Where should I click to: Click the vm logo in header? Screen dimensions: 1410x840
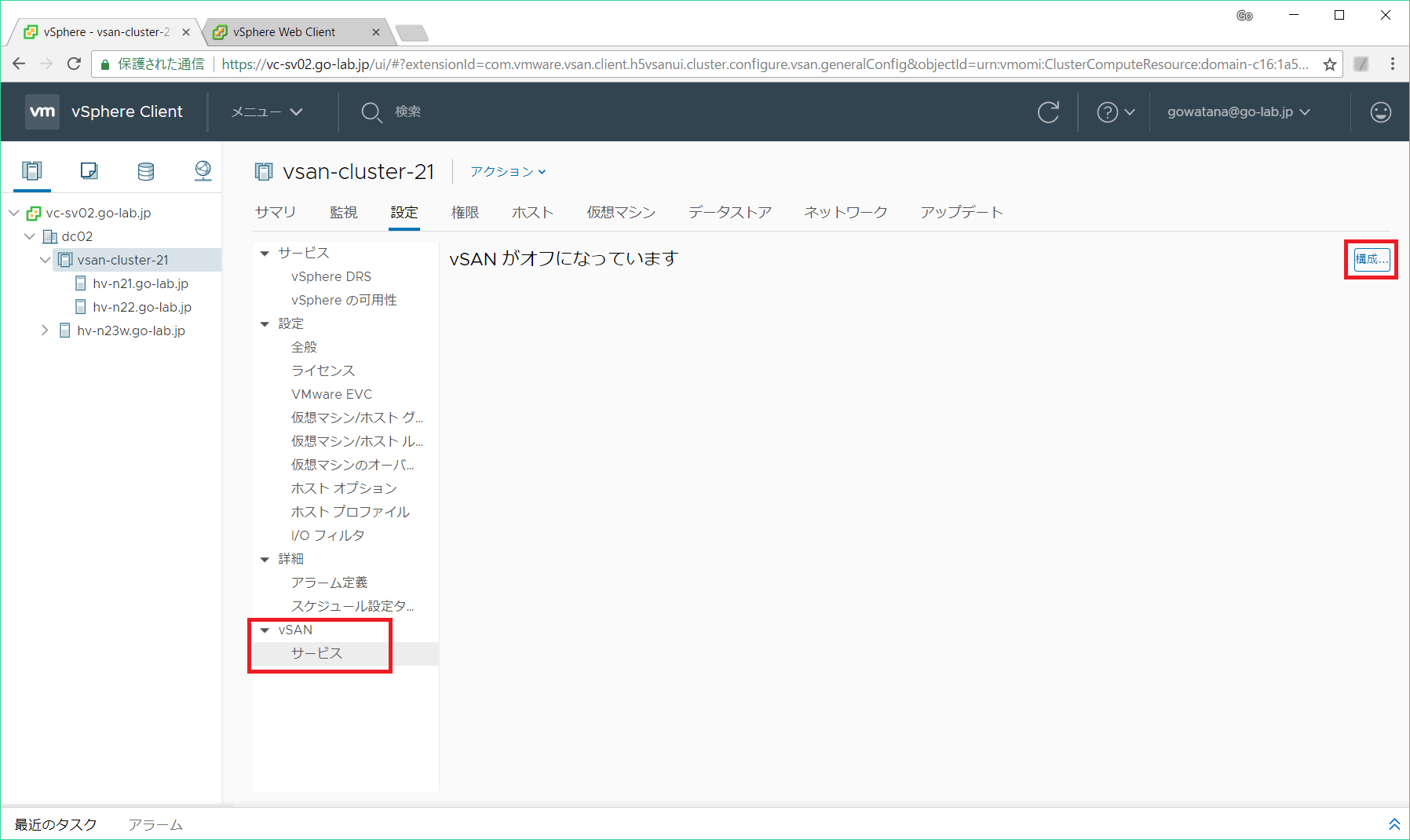click(x=42, y=111)
